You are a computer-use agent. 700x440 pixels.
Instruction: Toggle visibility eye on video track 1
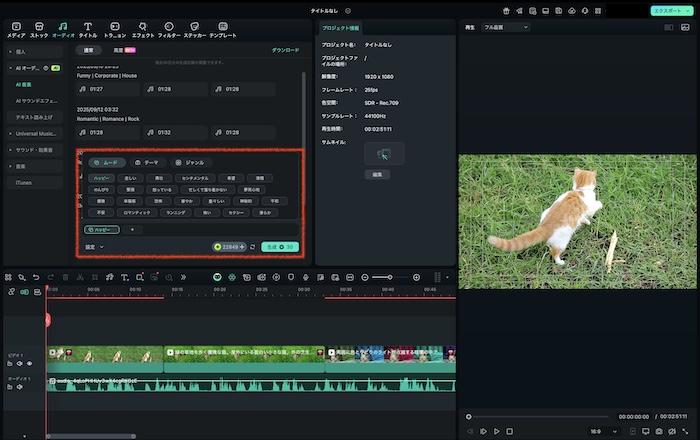(x=29, y=364)
